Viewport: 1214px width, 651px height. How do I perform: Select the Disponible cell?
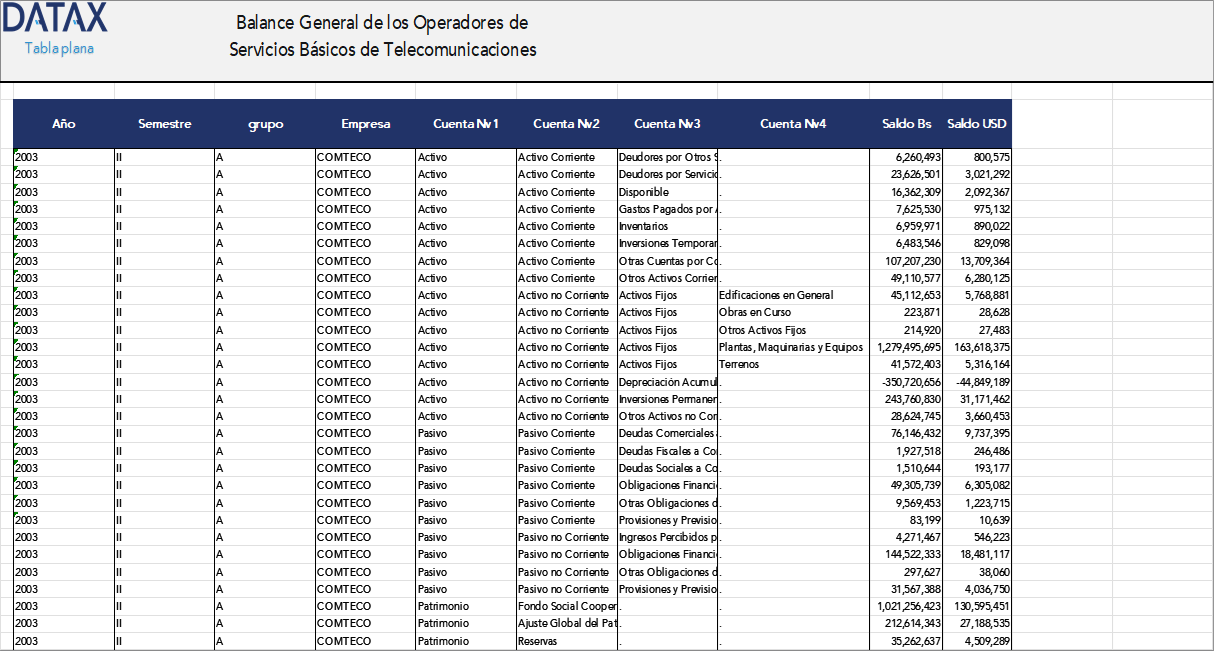(x=667, y=192)
